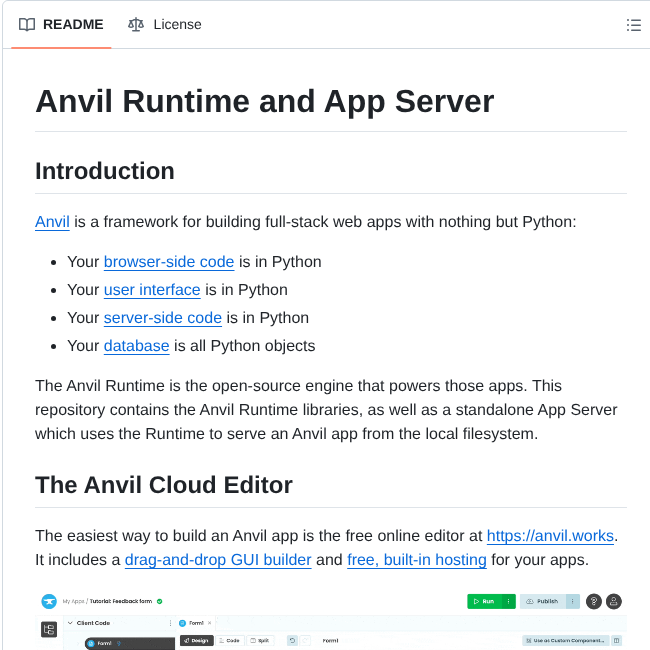Viewport: 650px width, 650px height.
Task: Click The Anvil Cloud Editor heading
Action: [164, 485]
